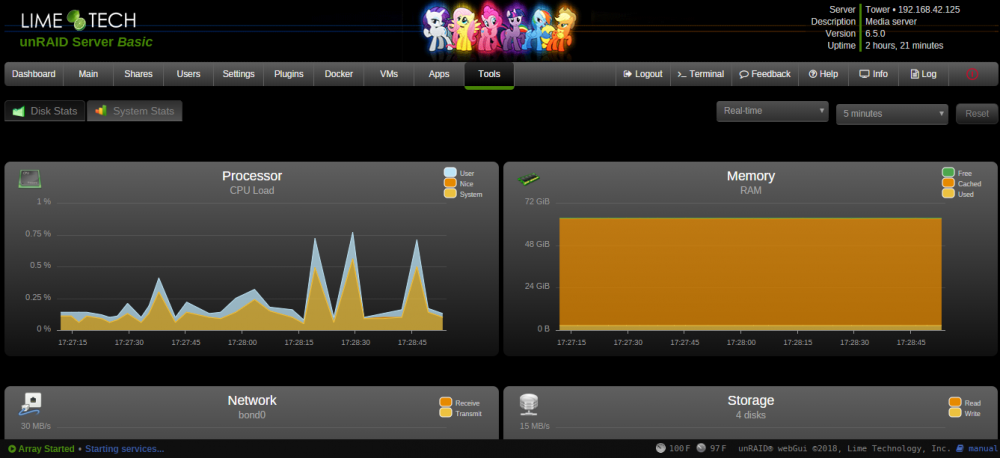Open the Feedback dialog
Screen dimensions: 1000x458
coord(765,74)
